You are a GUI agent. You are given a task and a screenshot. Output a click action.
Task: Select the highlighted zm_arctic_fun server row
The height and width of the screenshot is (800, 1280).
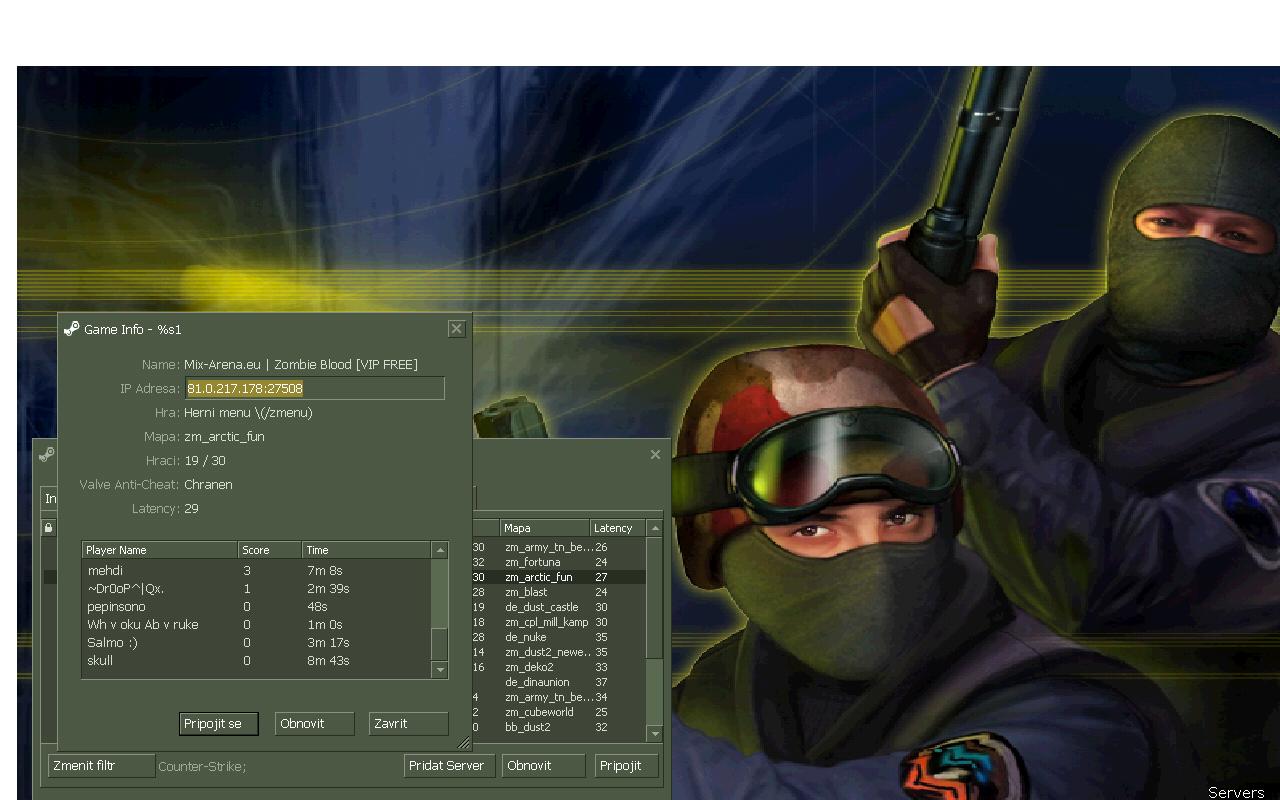click(558, 577)
